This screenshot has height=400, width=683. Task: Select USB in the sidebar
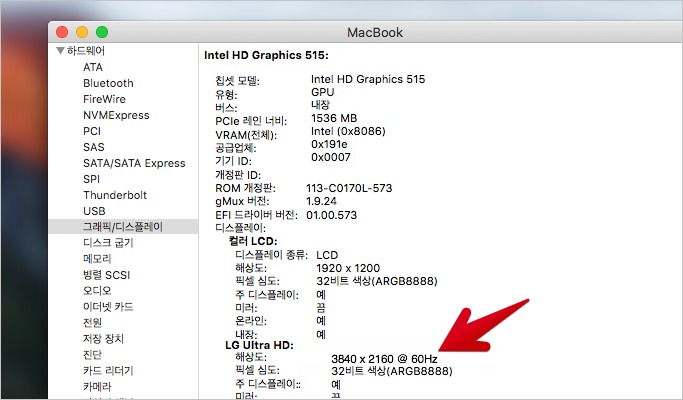pyautogui.click(x=94, y=211)
